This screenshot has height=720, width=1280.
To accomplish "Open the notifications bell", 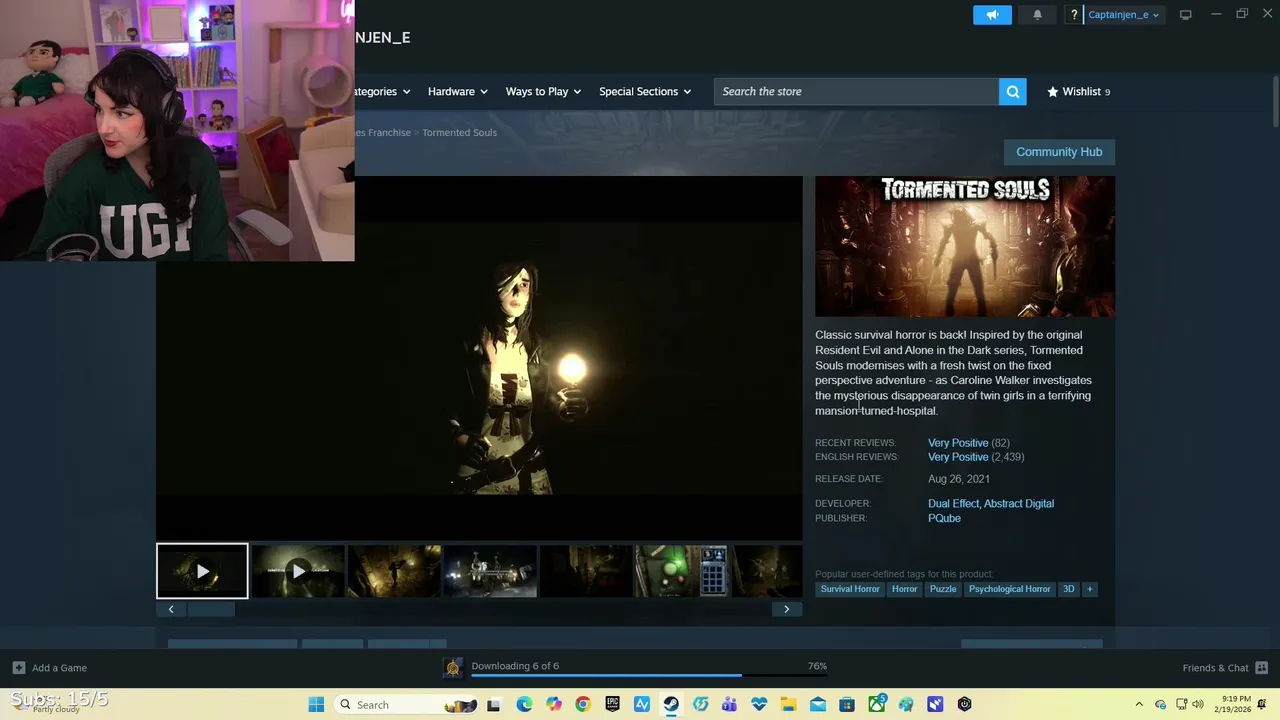I will click(x=1037, y=15).
